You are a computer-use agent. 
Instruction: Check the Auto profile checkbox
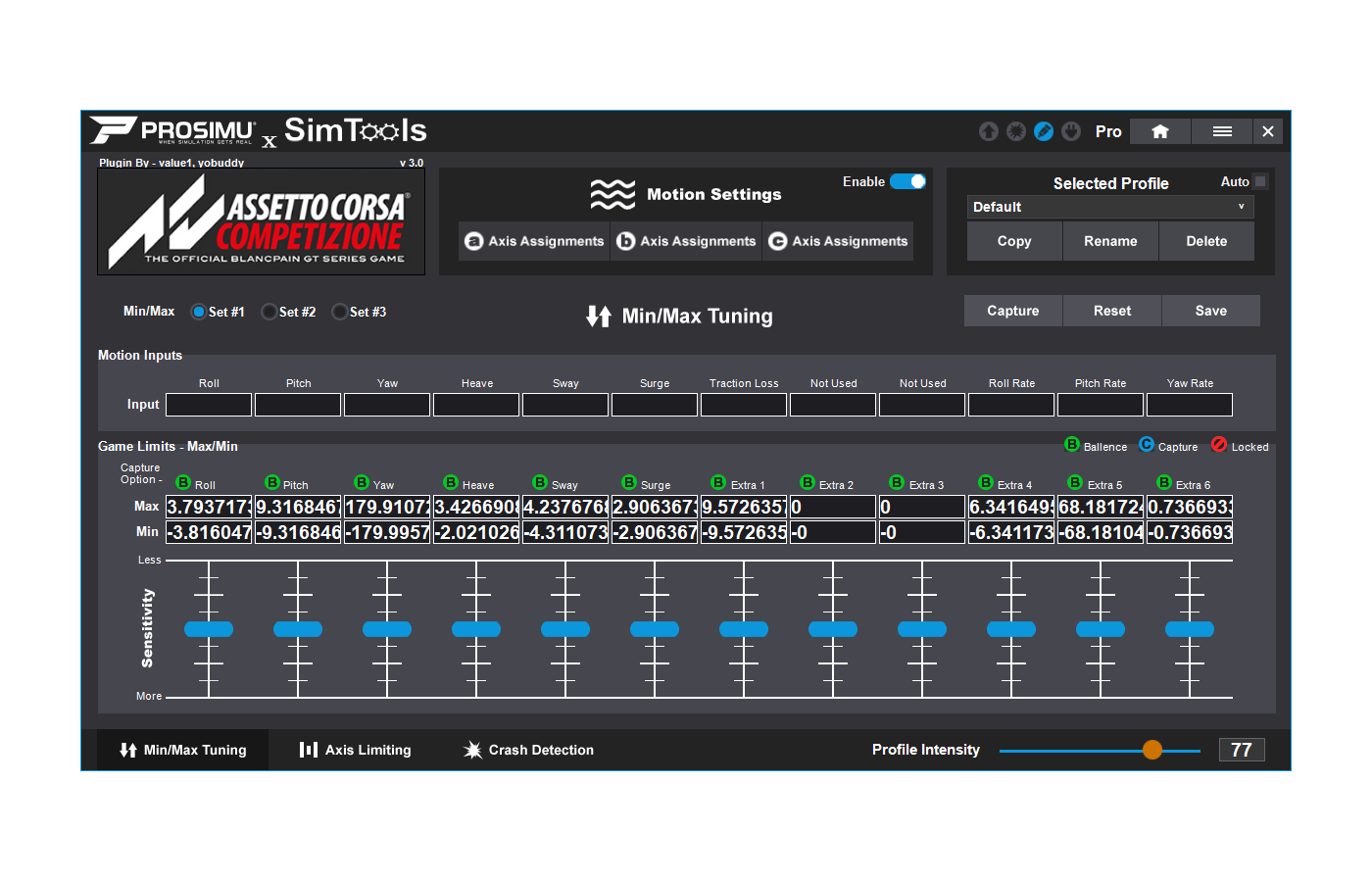click(1260, 181)
